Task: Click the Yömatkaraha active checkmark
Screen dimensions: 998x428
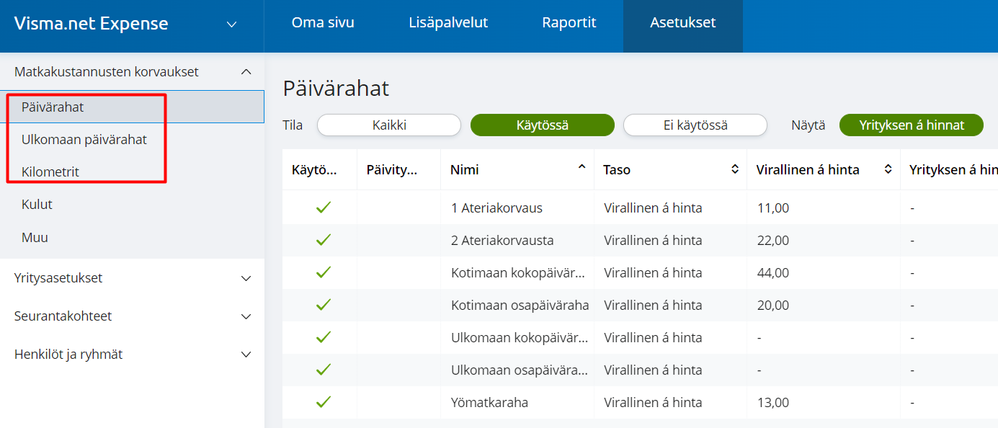Action: click(324, 401)
